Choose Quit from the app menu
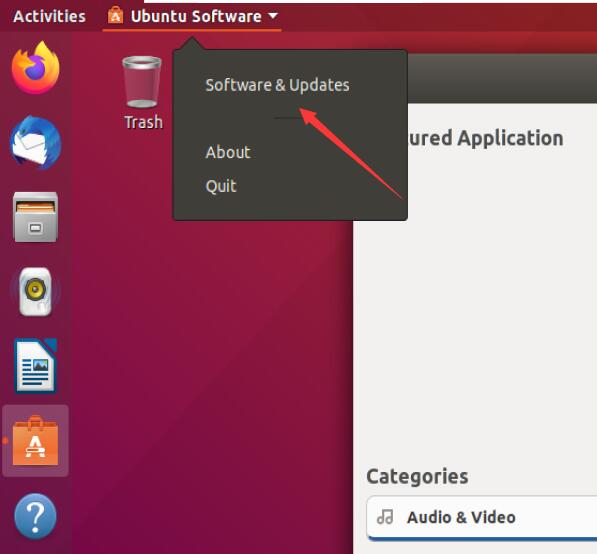Image resolution: width=597 pixels, height=554 pixels. pos(221,186)
